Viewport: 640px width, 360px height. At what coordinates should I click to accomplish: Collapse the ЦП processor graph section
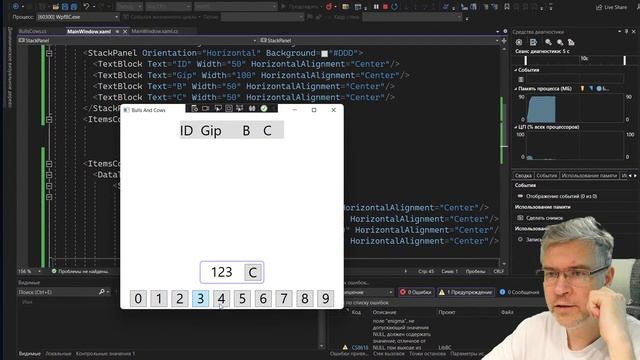[x=516, y=127]
